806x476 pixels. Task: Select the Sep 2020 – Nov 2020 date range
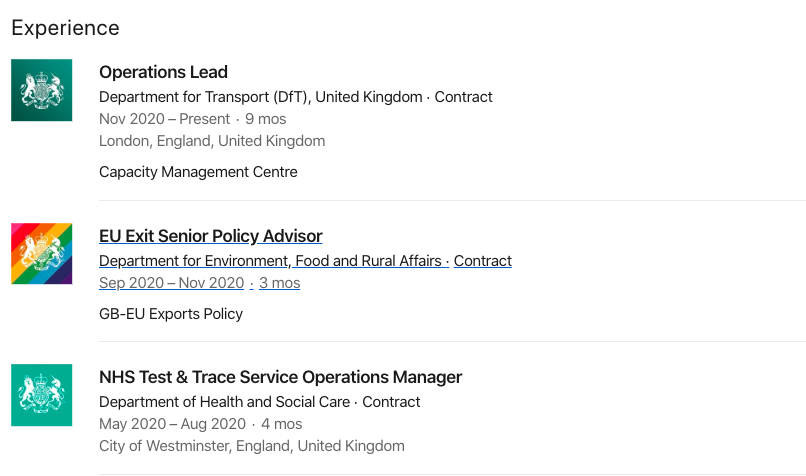pos(172,283)
